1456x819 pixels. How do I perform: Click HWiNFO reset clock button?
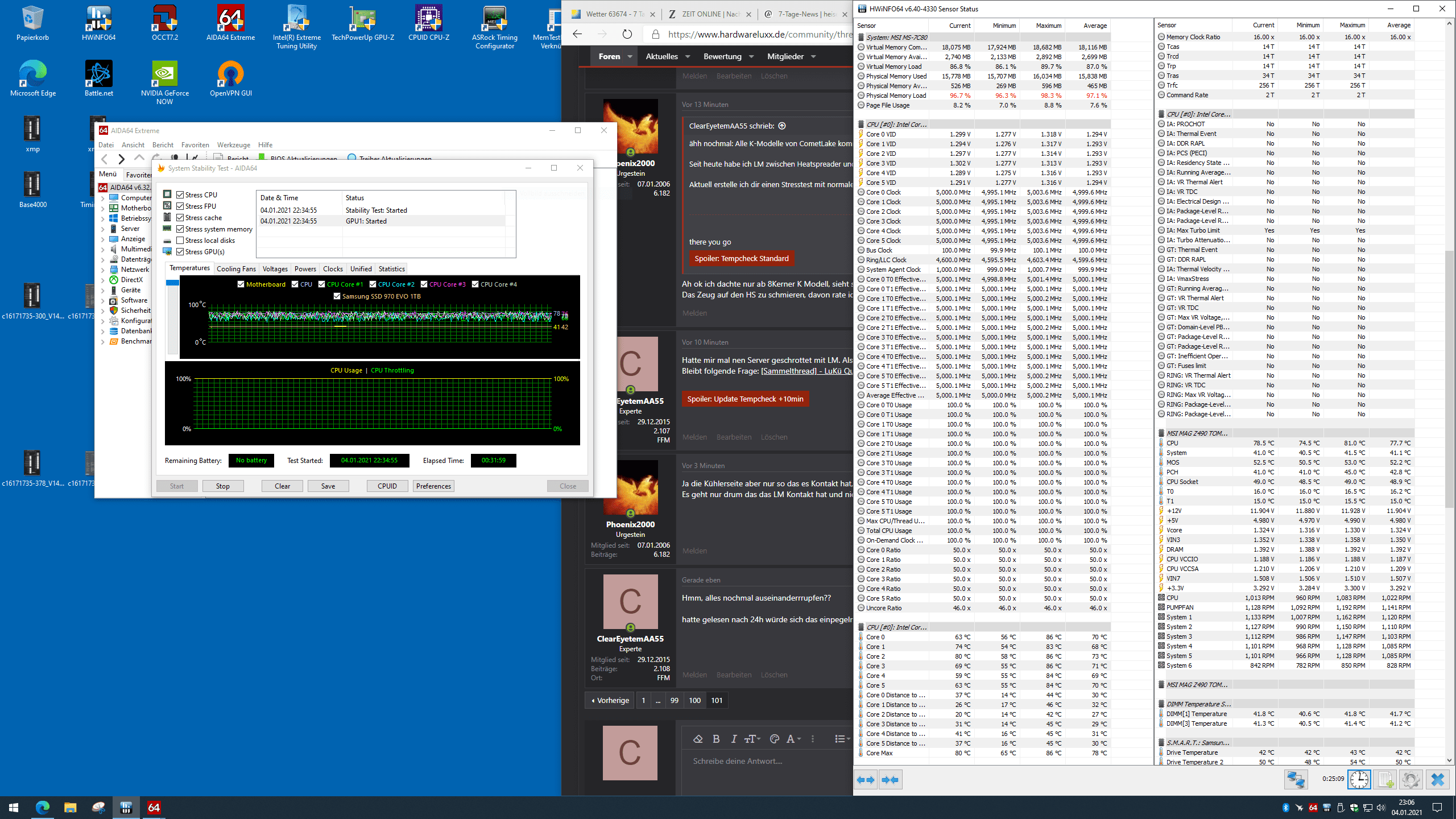coord(1359,780)
